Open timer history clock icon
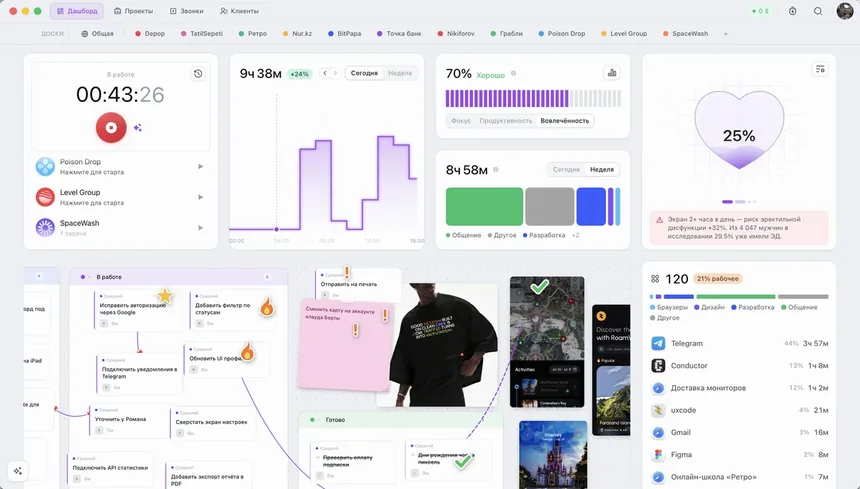This screenshot has width=860, height=489. coord(198,73)
